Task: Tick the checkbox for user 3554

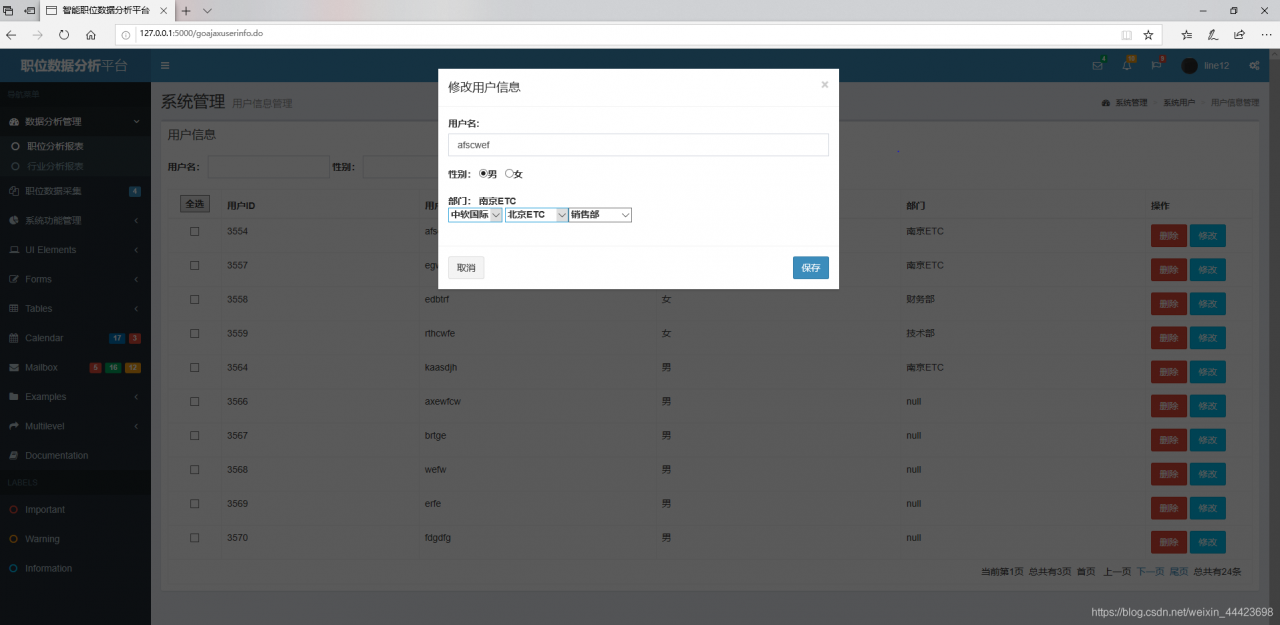Action: click(194, 231)
